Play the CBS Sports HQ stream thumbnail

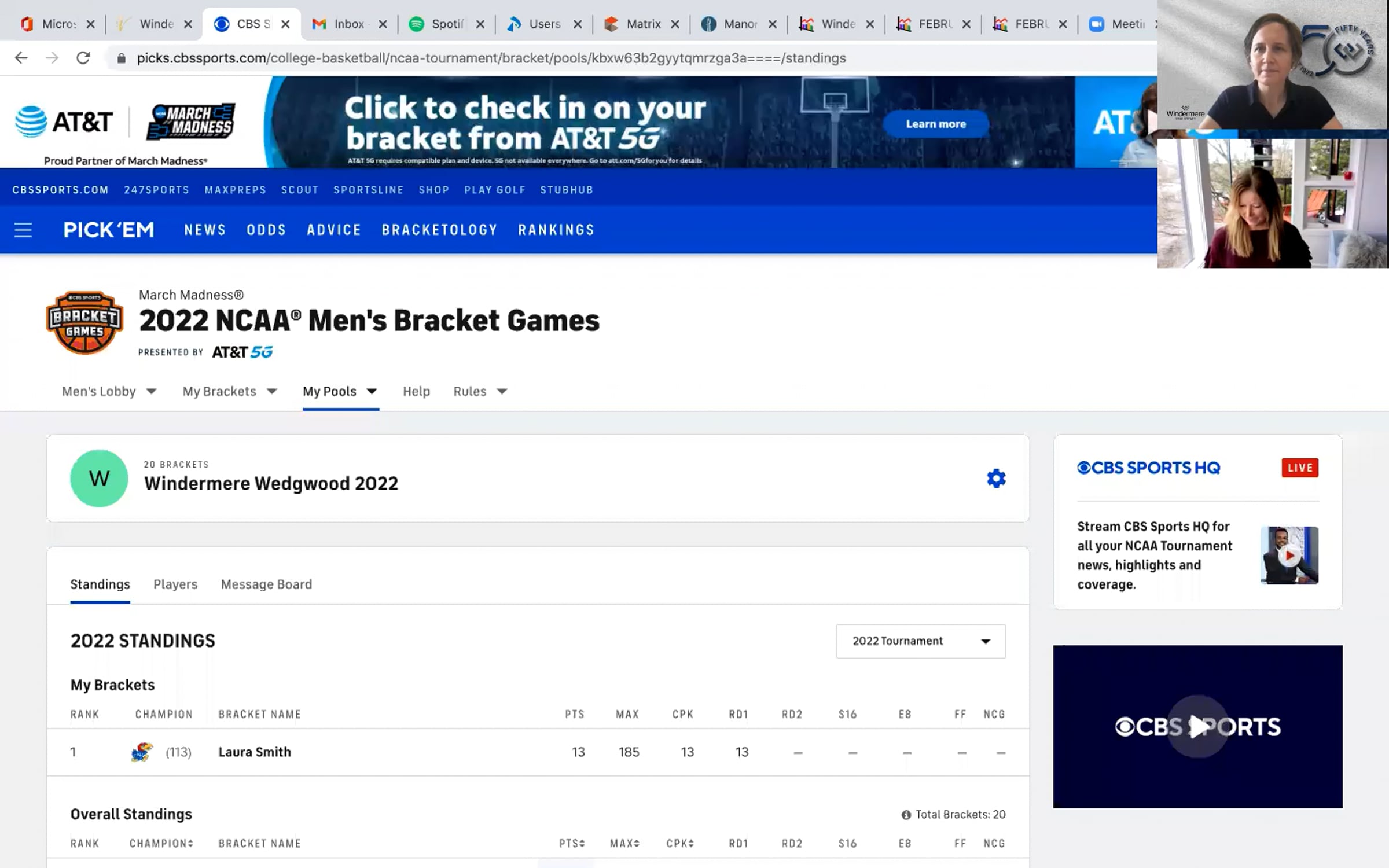tap(1289, 556)
